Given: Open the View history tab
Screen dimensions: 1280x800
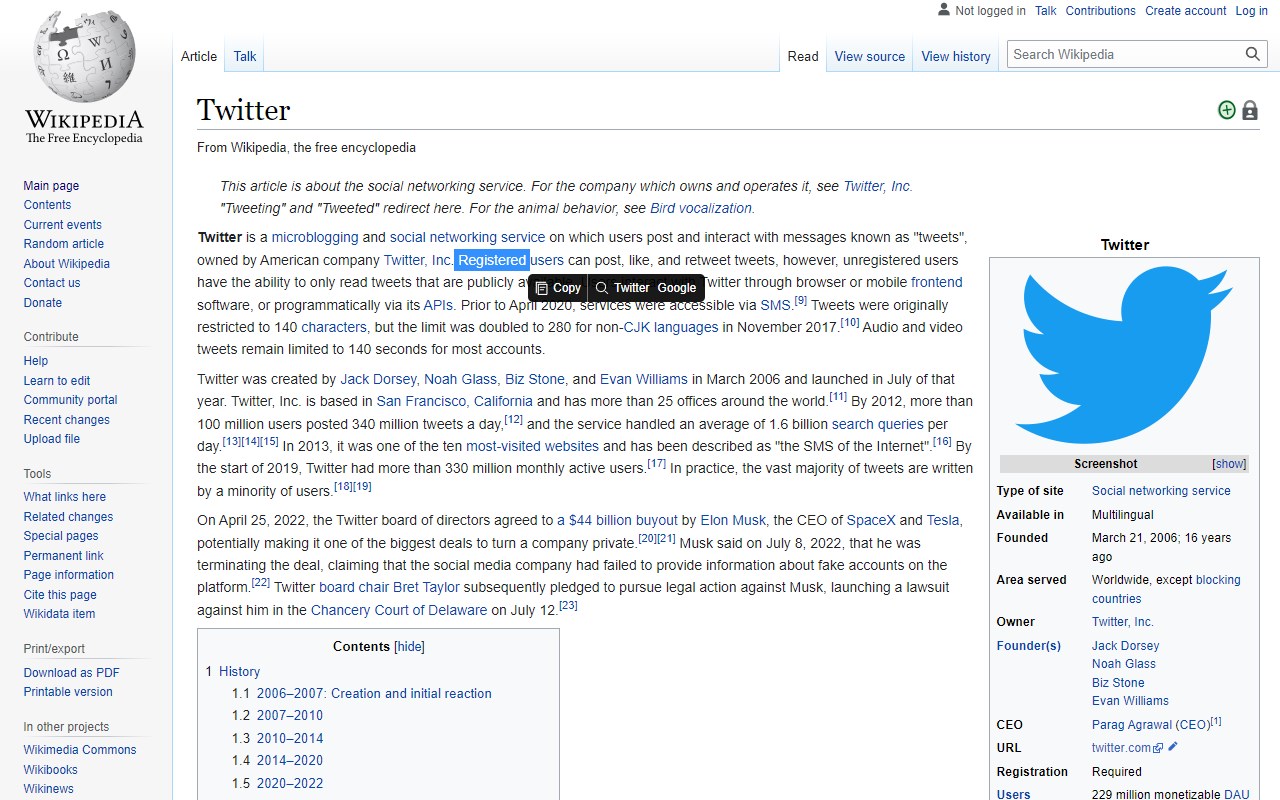Looking at the screenshot, I should [956, 56].
